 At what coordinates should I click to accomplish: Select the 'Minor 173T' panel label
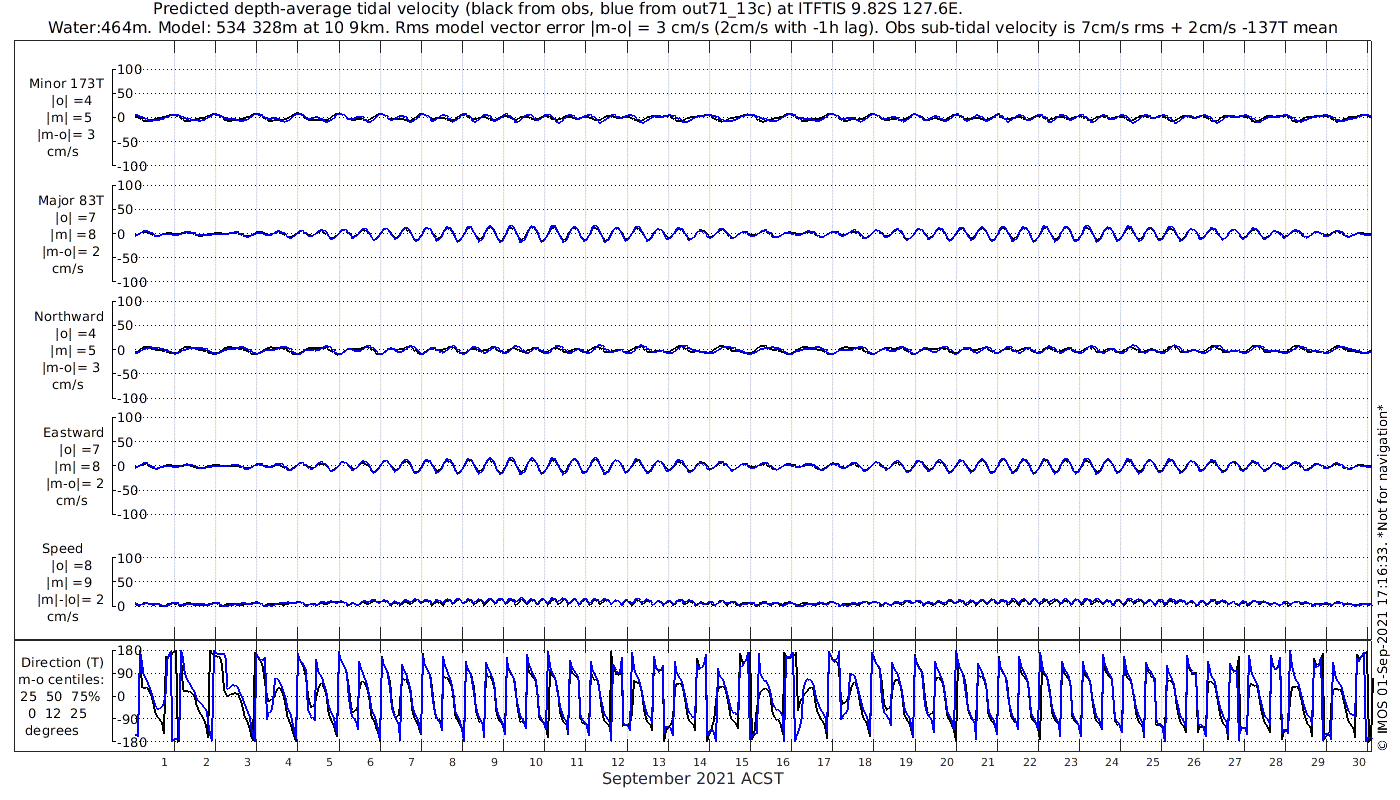click(66, 83)
